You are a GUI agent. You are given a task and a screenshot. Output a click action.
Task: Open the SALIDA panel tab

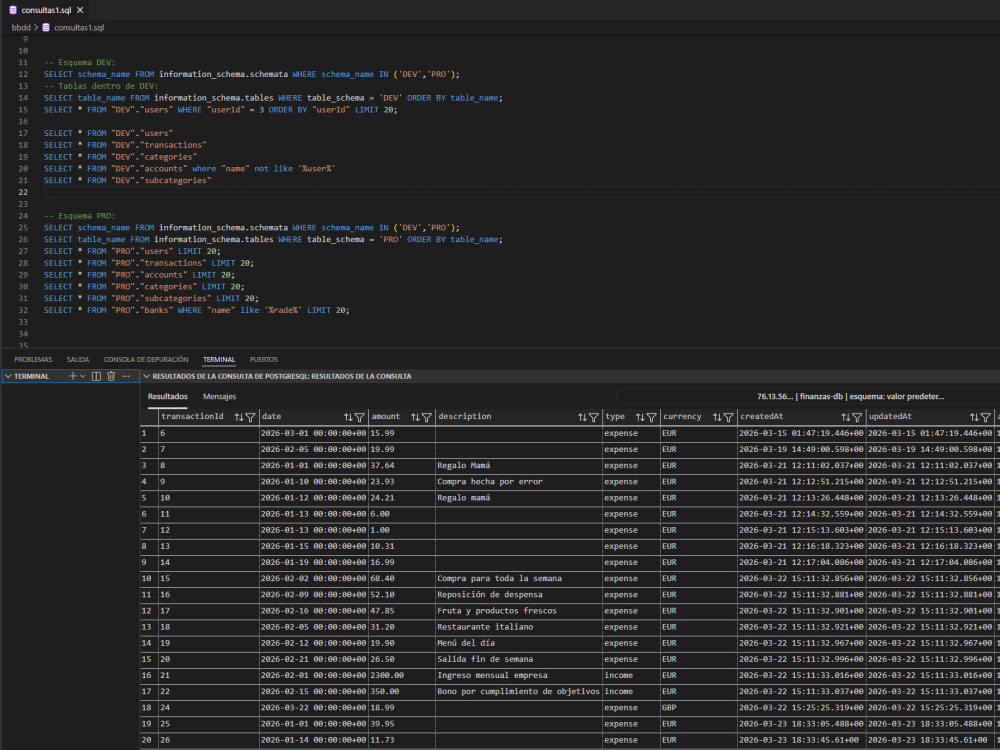pos(78,360)
